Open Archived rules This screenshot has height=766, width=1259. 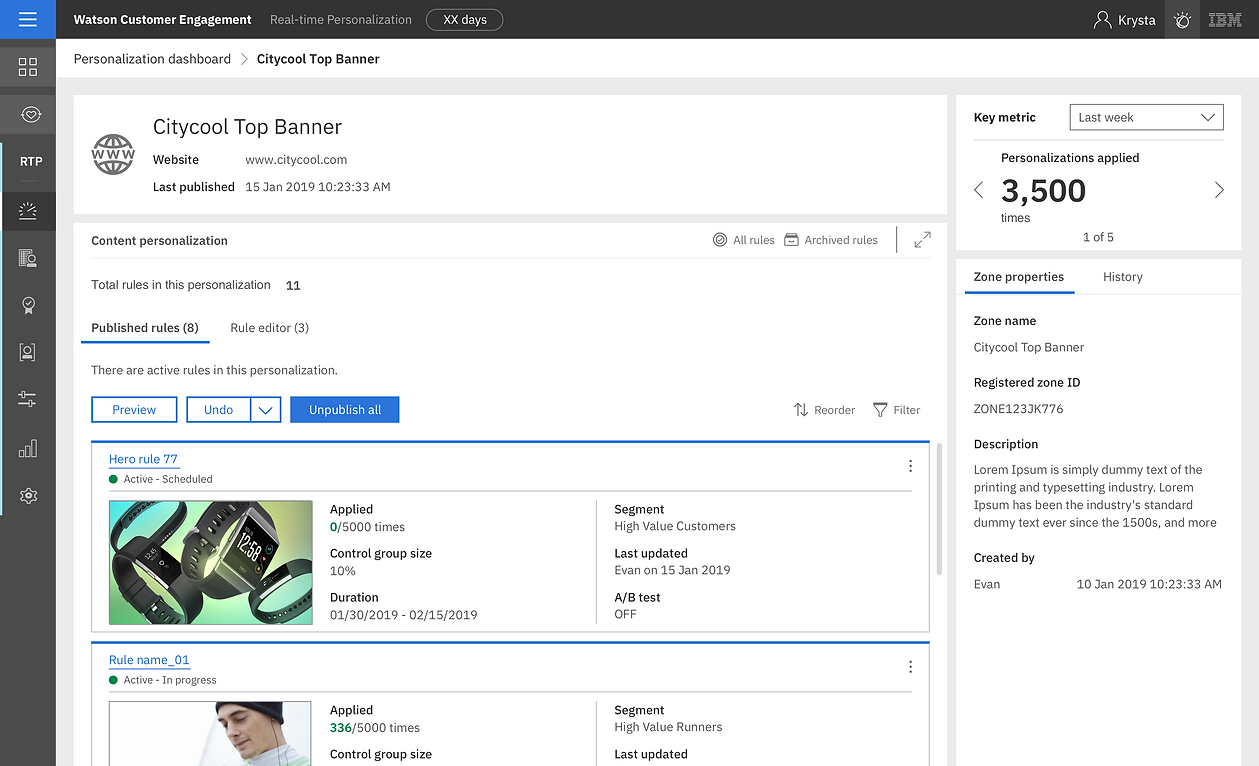tap(830, 240)
